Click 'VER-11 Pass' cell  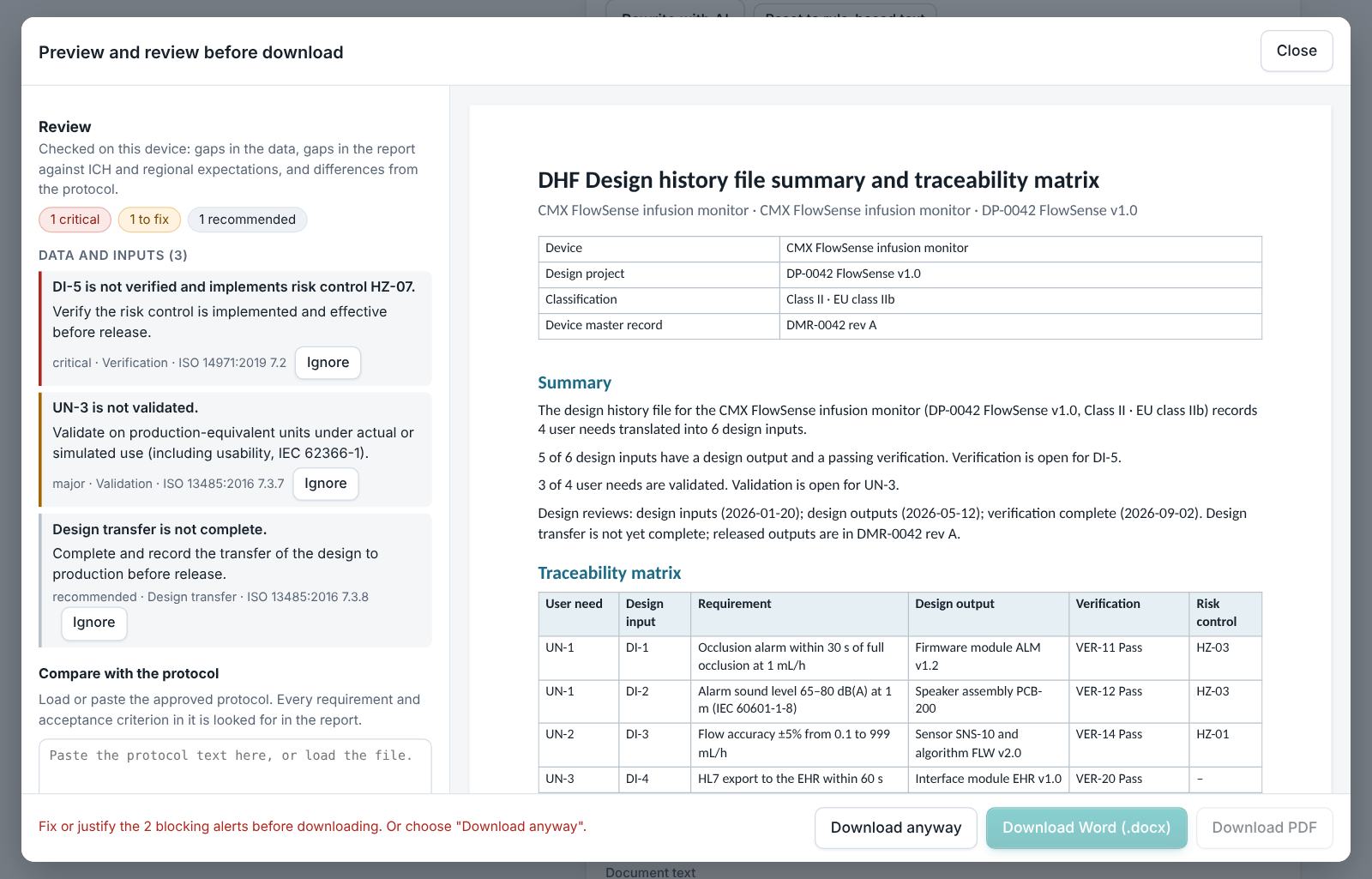click(x=1128, y=658)
